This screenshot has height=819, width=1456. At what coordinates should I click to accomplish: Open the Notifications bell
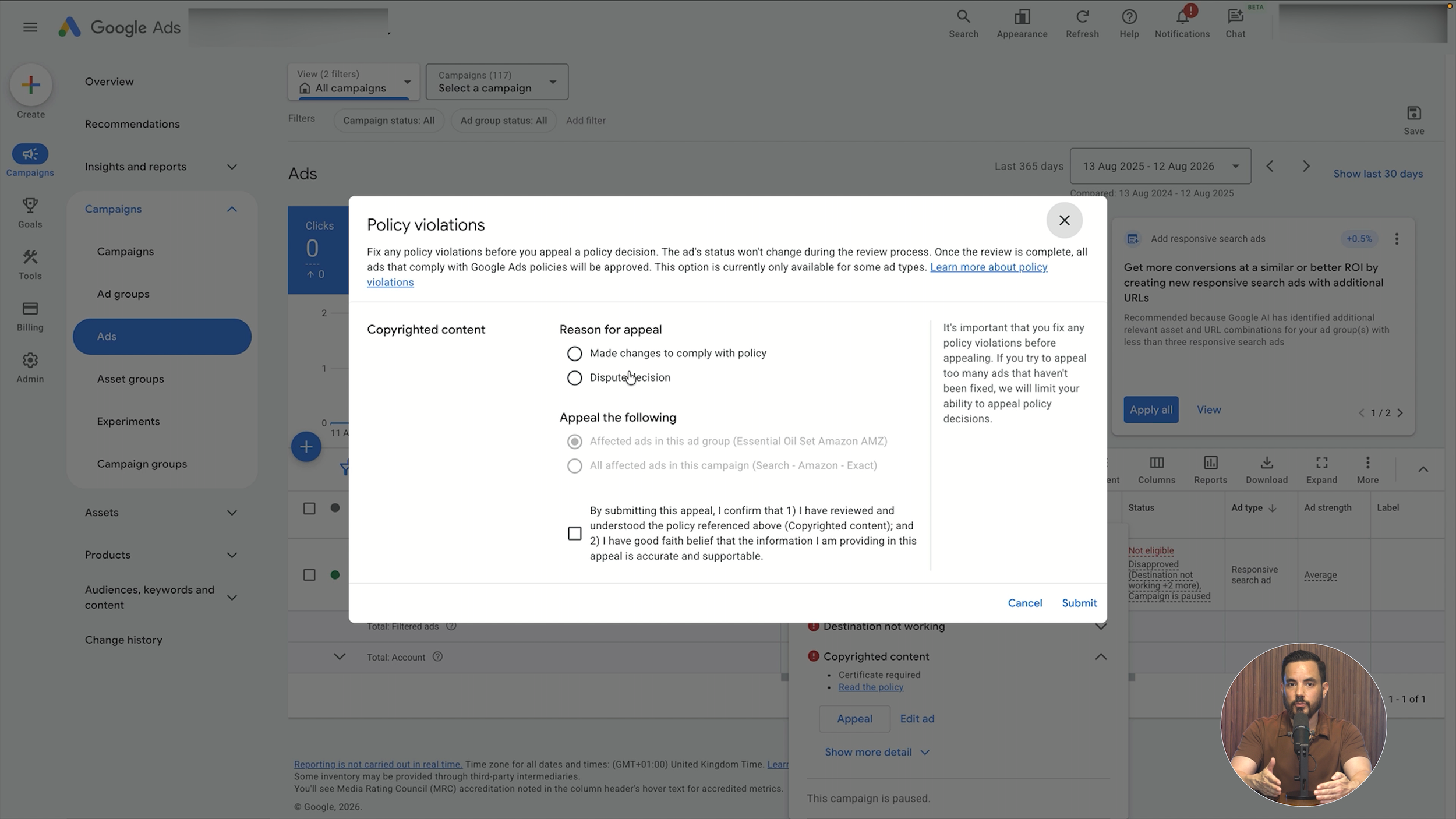tap(1182, 24)
